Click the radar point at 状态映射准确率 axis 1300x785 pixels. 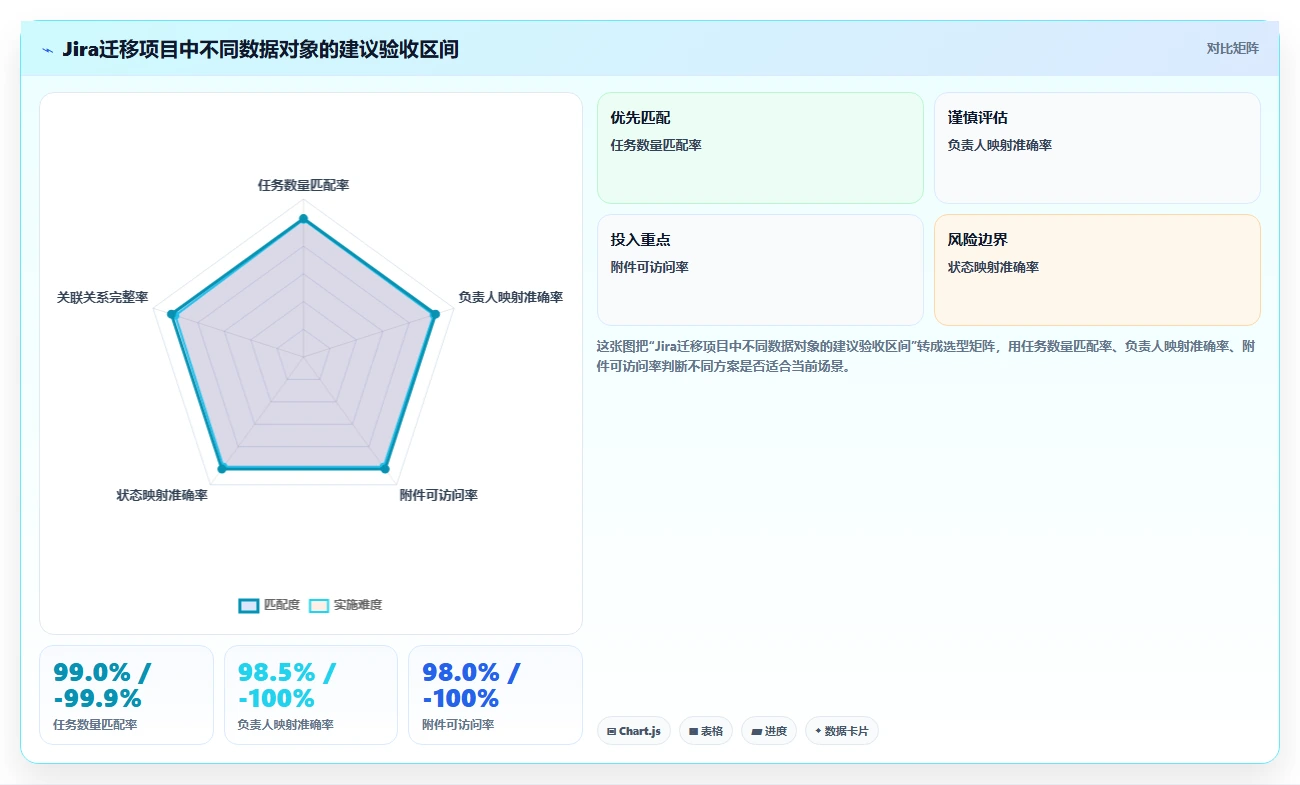click(x=222, y=467)
